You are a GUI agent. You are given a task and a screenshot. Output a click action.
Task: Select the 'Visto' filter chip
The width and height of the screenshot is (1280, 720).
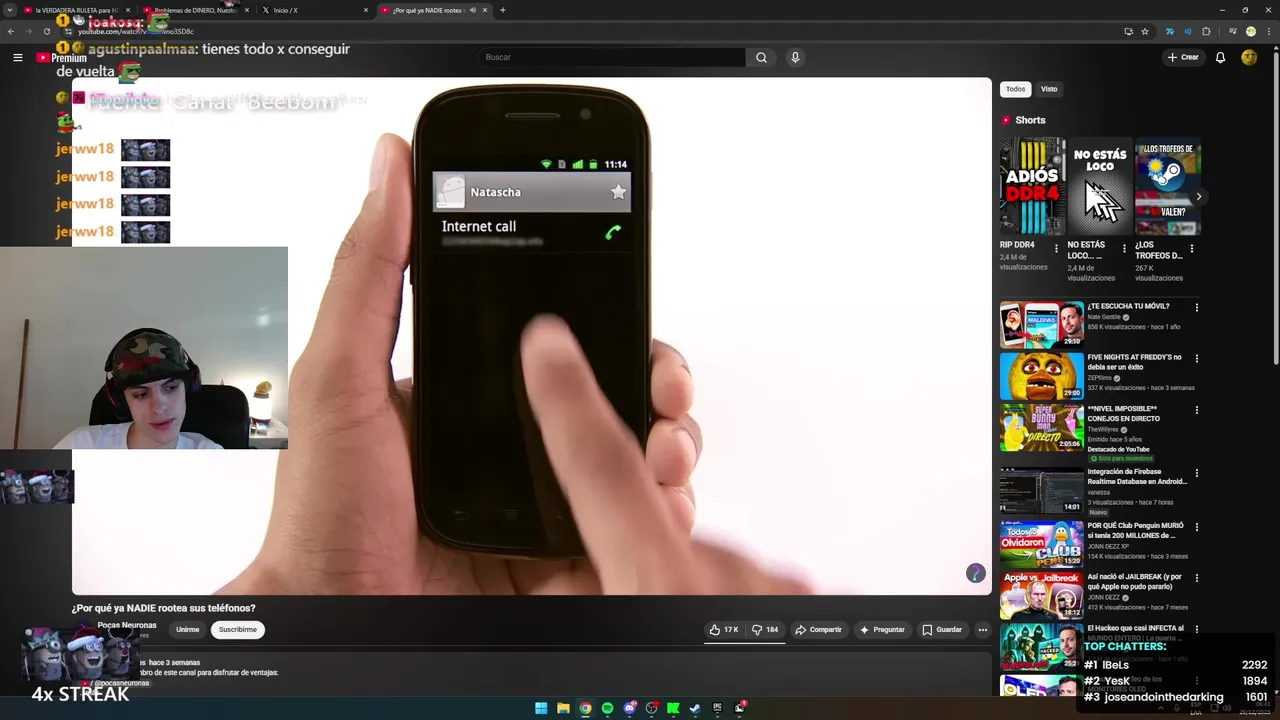[1049, 89]
